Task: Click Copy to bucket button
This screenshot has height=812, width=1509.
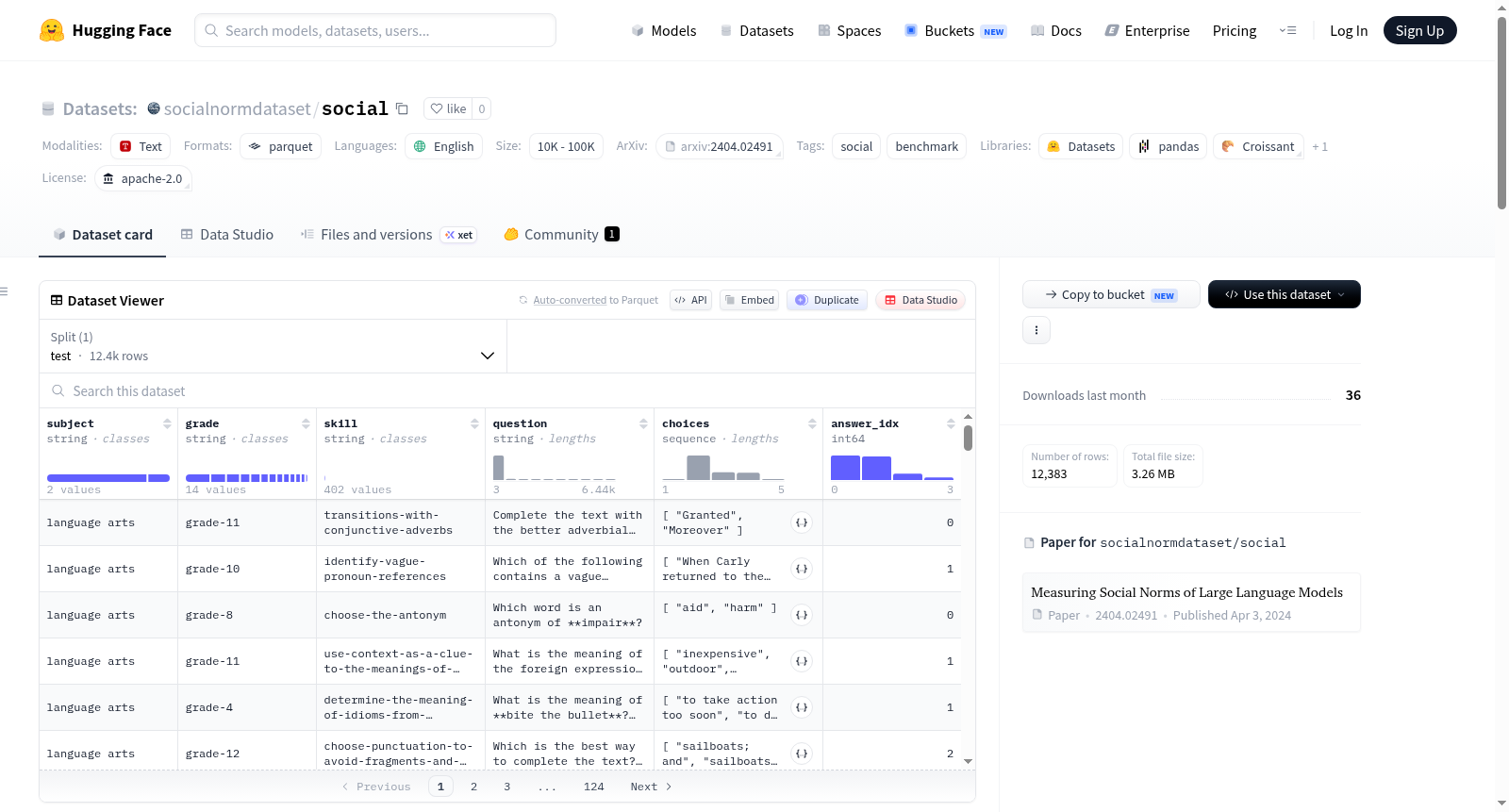Action: pos(1110,294)
